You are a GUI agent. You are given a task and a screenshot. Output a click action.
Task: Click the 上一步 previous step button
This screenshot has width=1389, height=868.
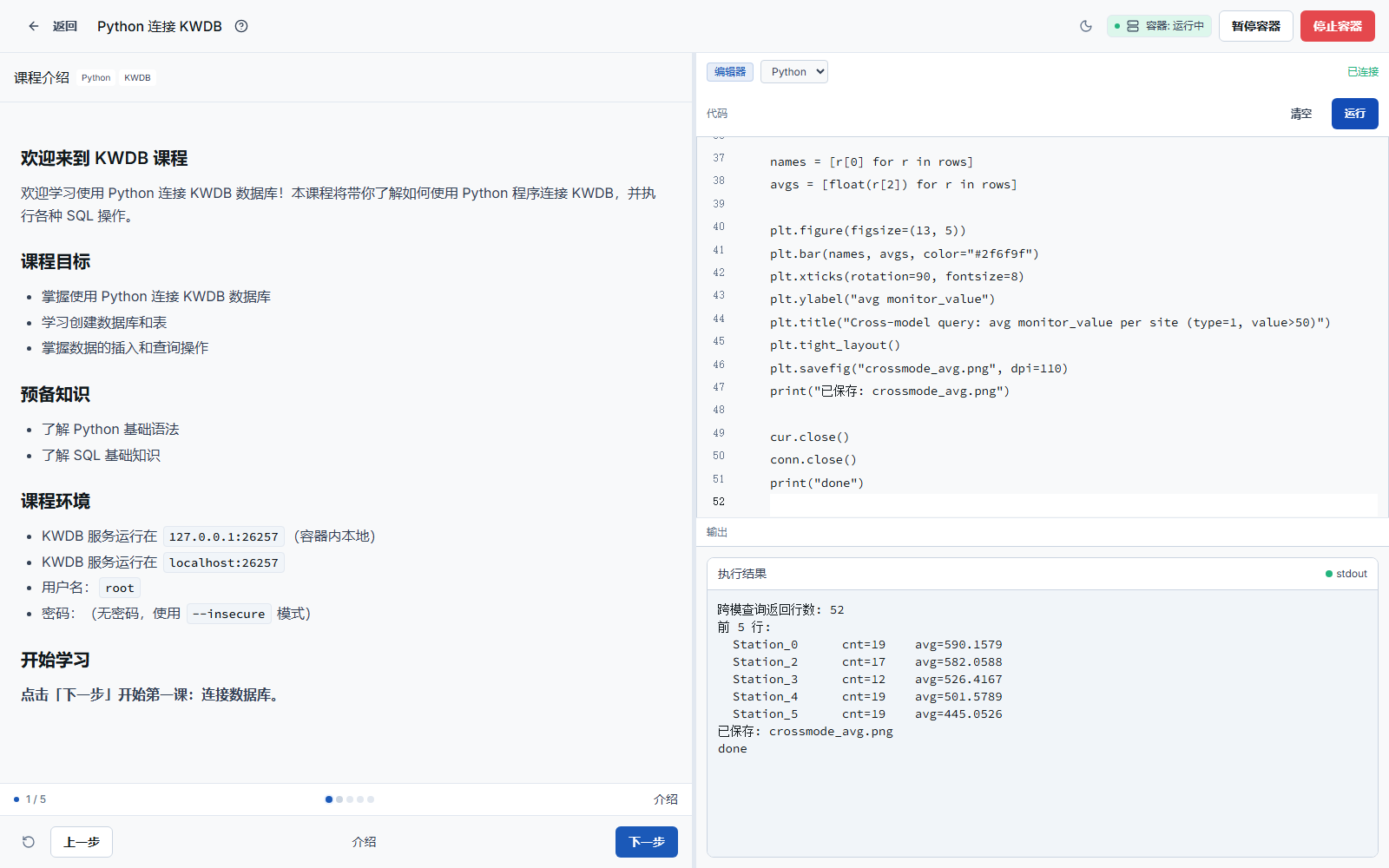(82, 842)
